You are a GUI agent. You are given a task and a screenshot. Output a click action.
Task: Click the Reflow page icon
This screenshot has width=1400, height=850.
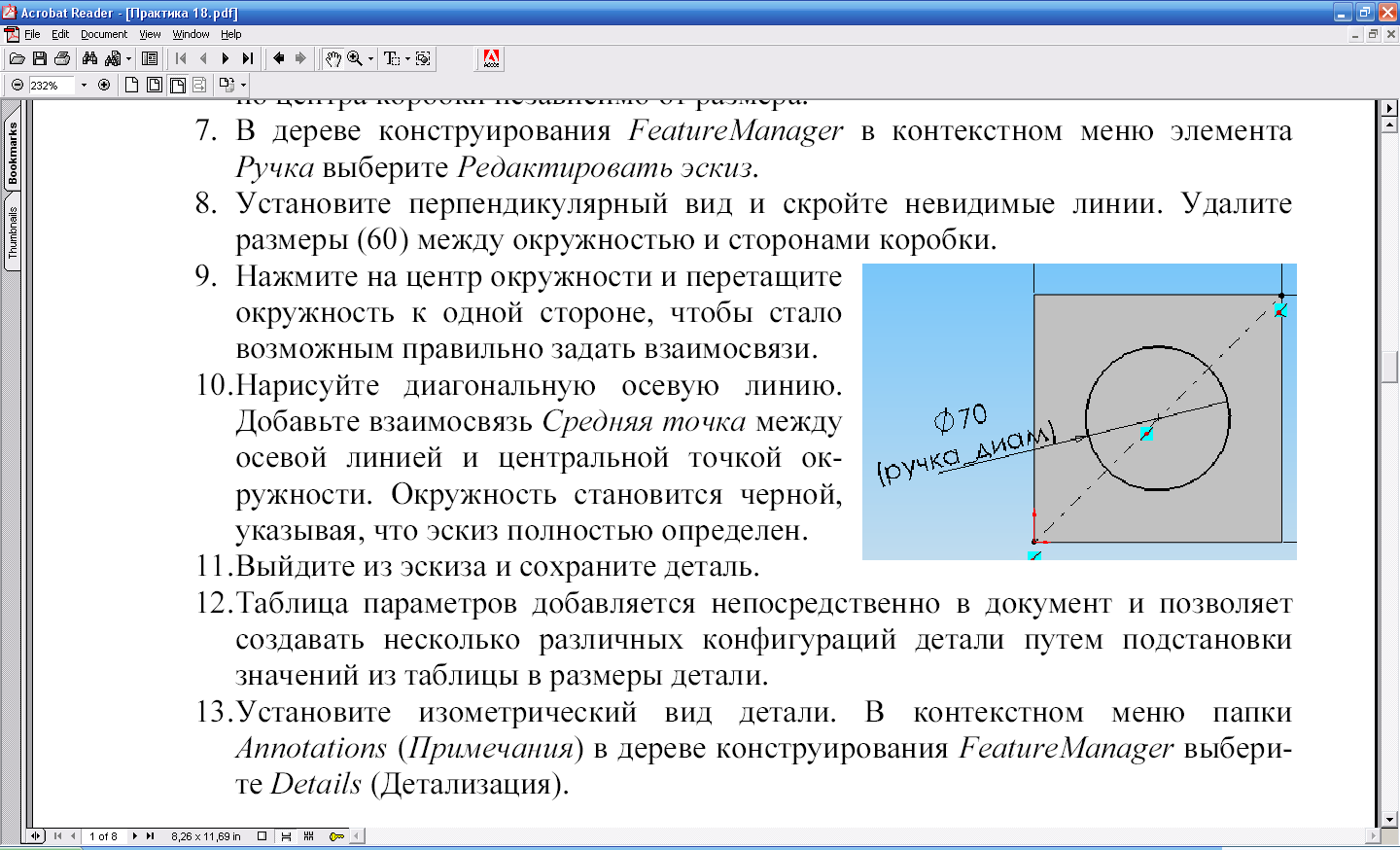tap(199, 86)
